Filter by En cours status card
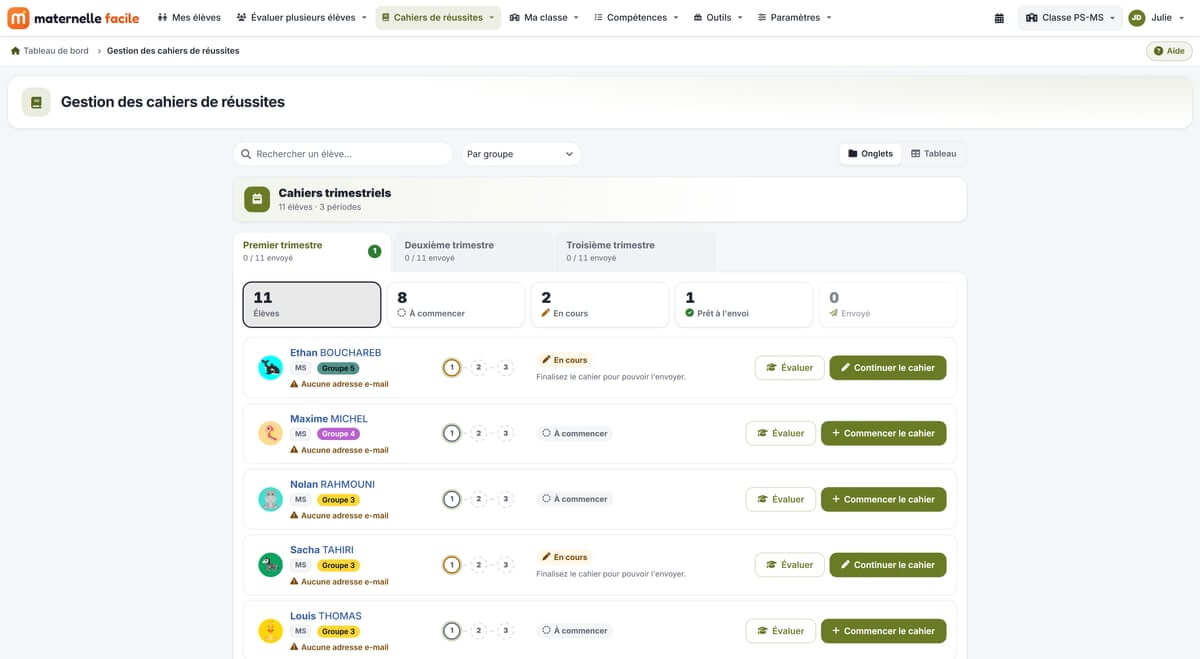The width and height of the screenshot is (1200, 659). [x=599, y=304]
